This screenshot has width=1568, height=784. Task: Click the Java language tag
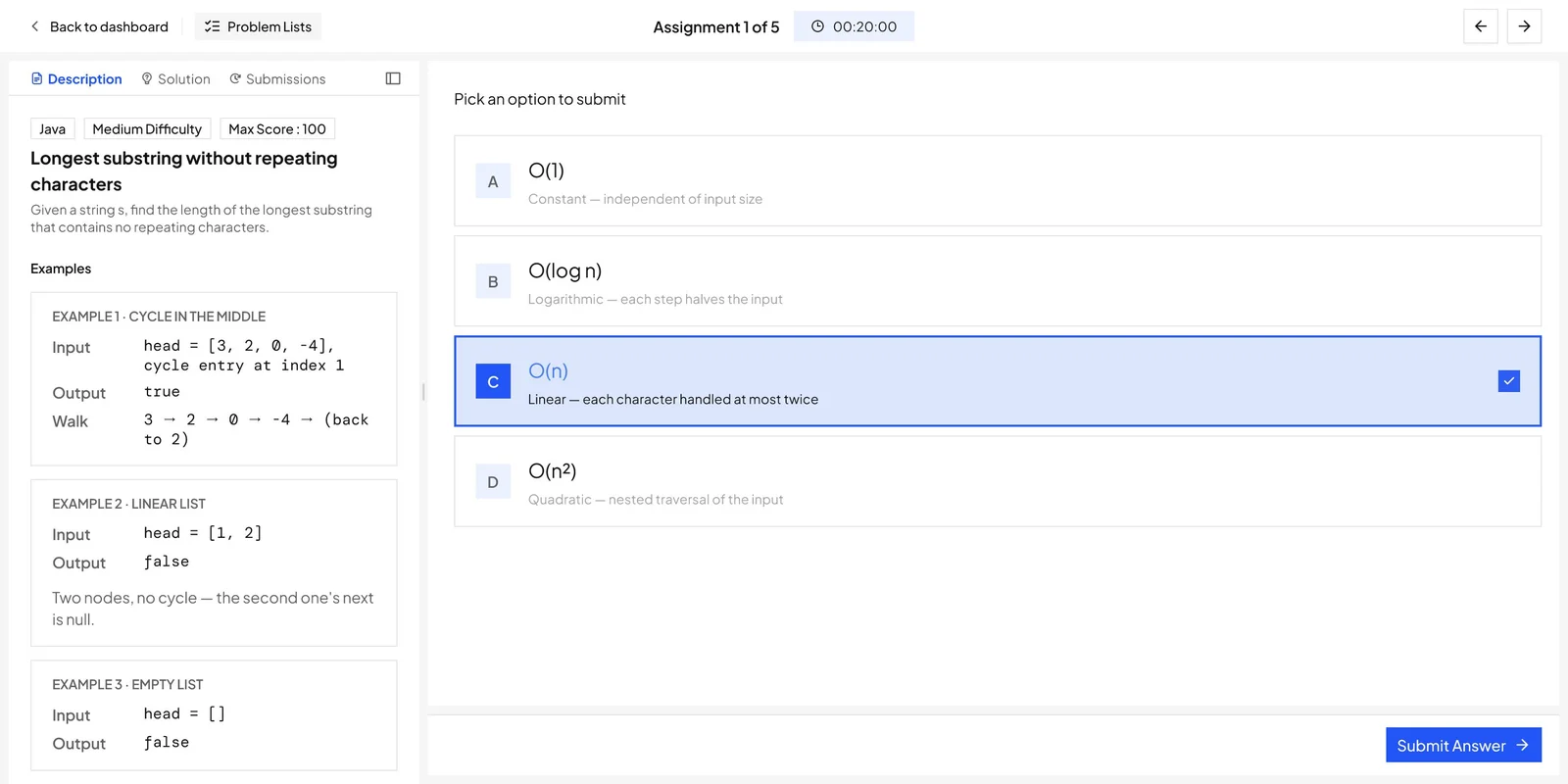coord(53,129)
